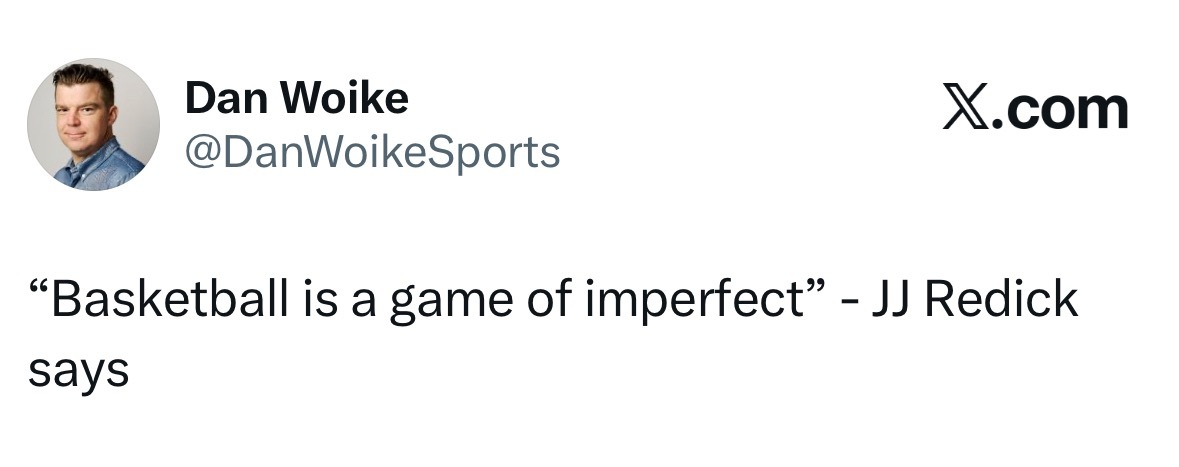Click "JJ" in the tweet text
The height and width of the screenshot is (467, 1179).
tap(896, 302)
